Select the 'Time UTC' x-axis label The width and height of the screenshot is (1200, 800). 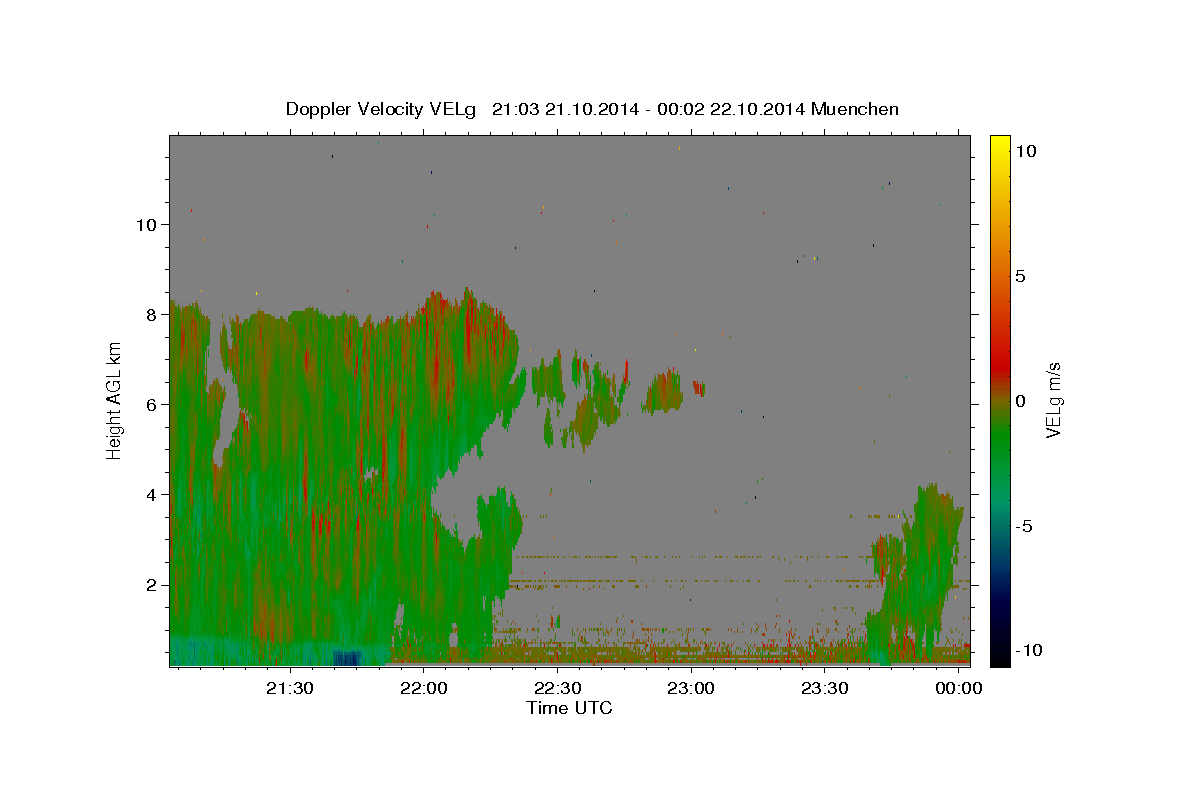[569, 708]
